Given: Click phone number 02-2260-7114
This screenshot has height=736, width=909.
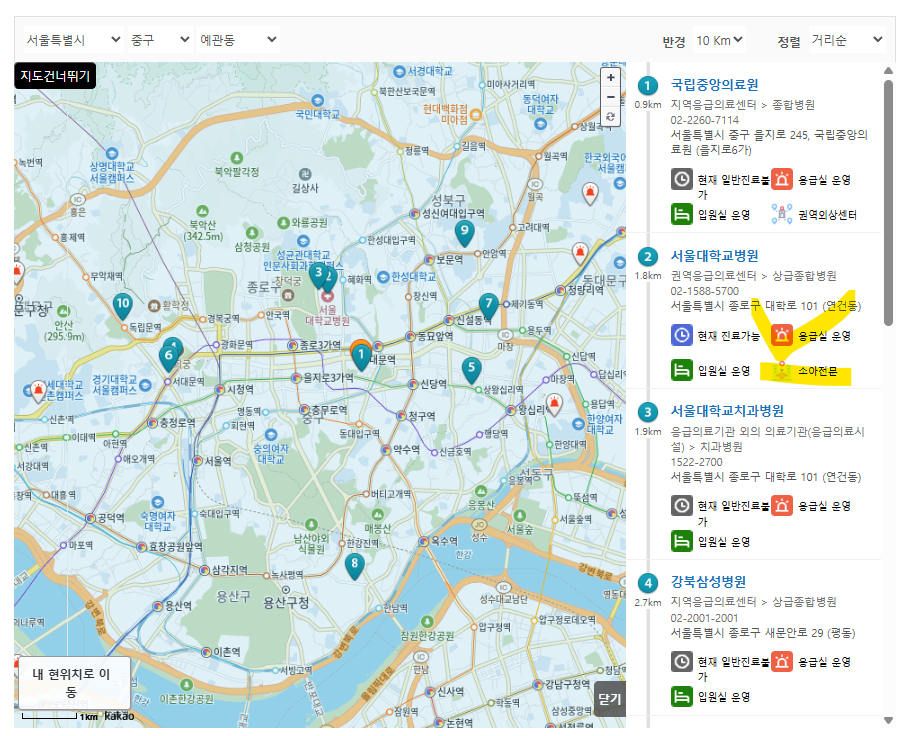Looking at the screenshot, I should 705,120.
